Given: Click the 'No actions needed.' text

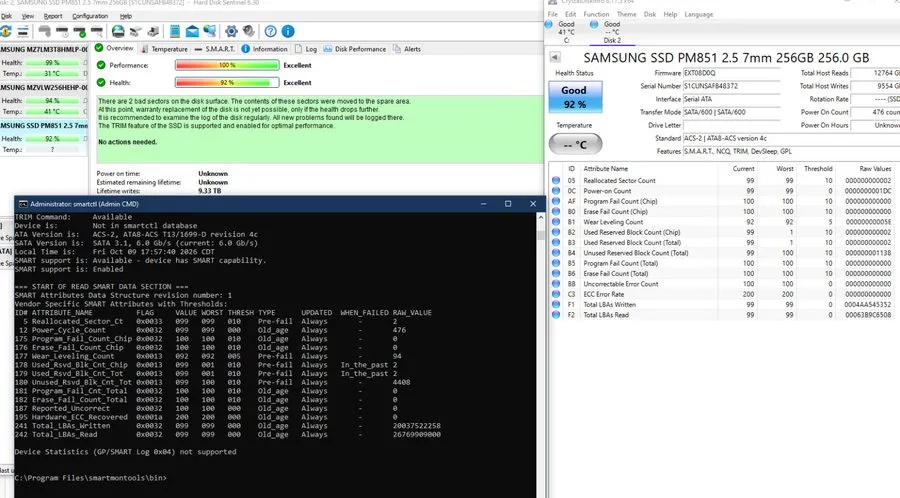Looking at the screenshot, I should click(x=127, y=142).
